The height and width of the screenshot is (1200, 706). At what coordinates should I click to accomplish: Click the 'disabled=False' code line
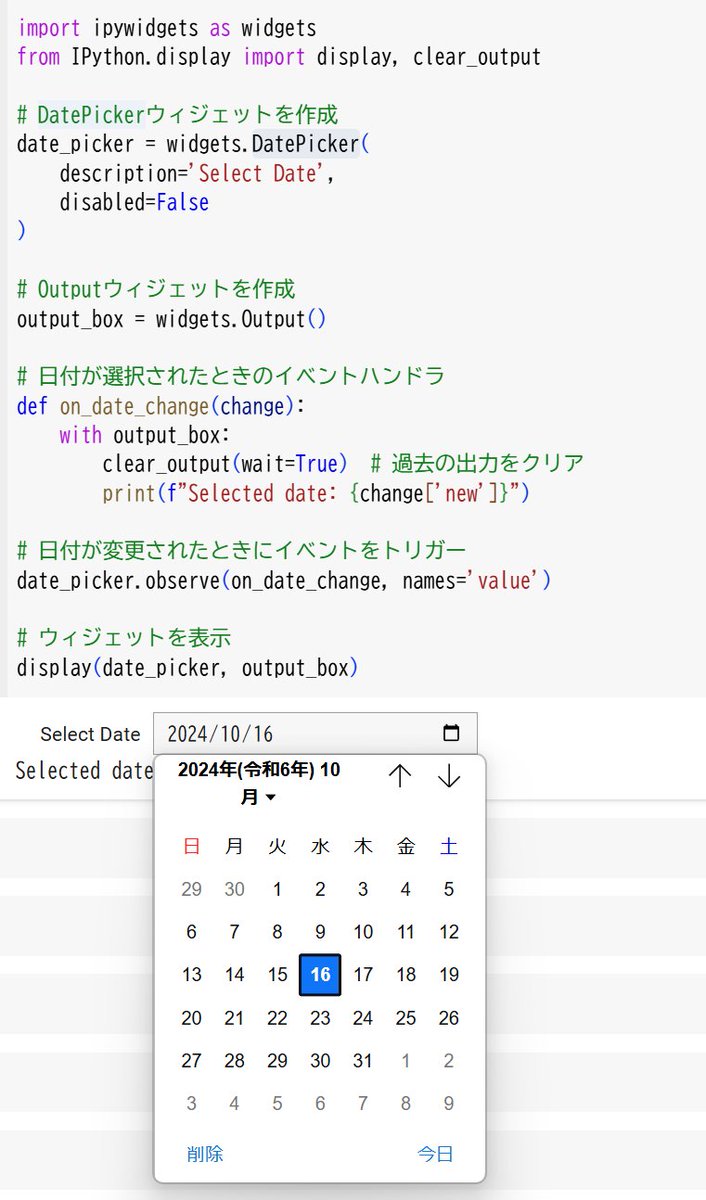point(134,202)
